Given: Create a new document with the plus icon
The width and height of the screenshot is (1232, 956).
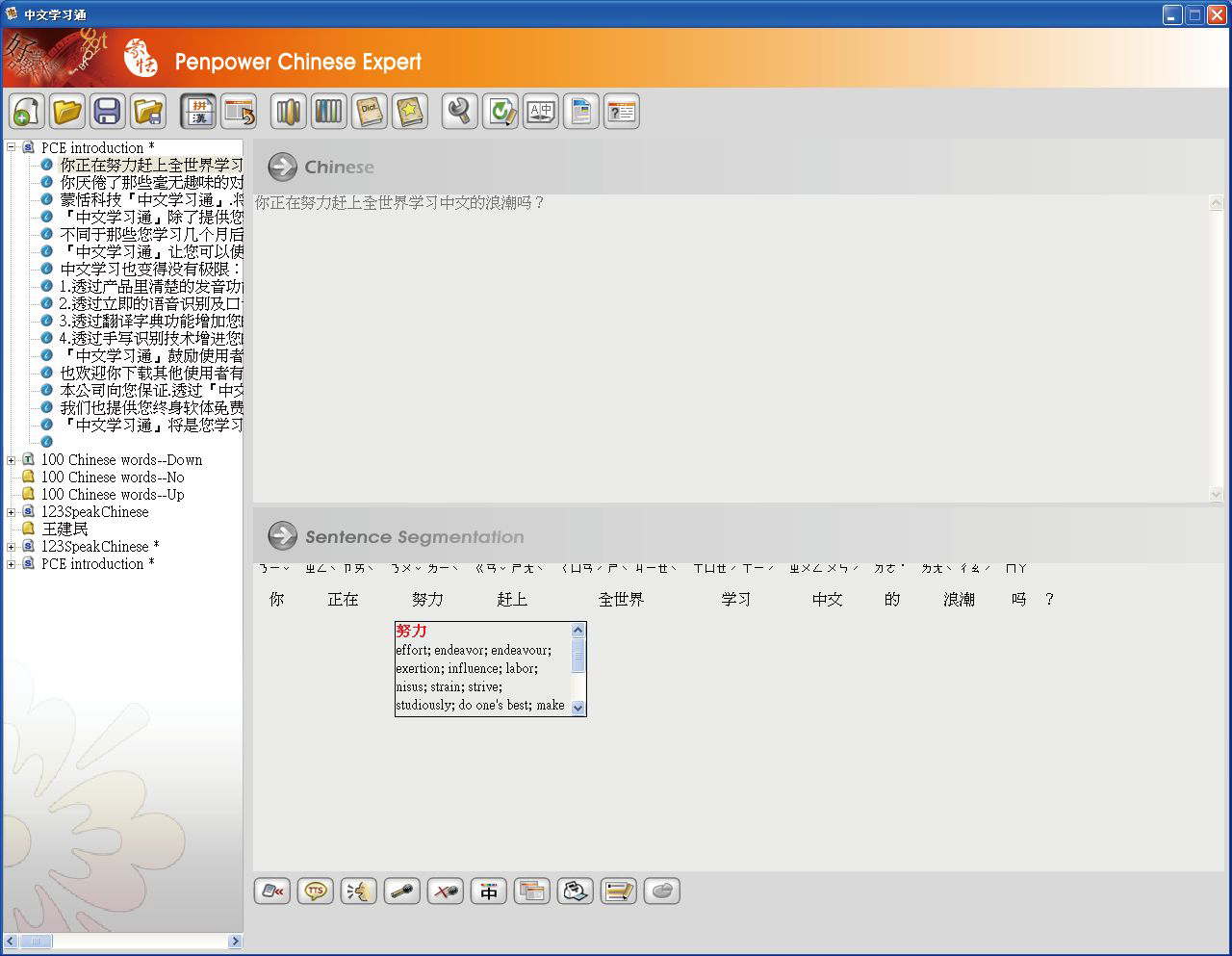Looking at the screenshot, I should click(26, 112).
